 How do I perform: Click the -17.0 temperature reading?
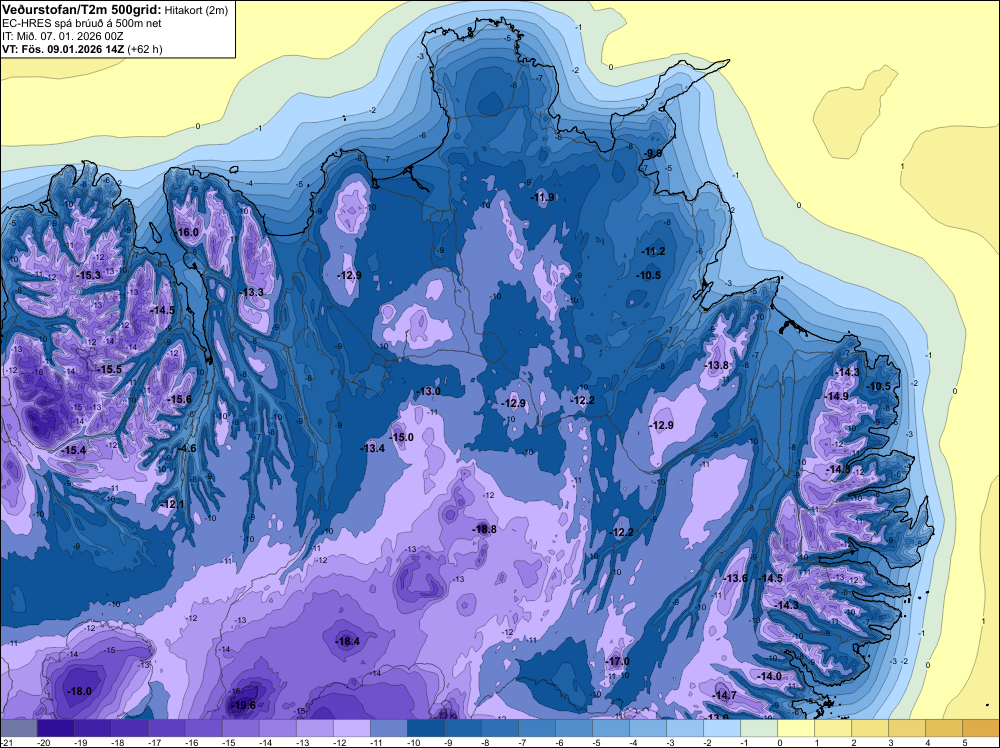click(x=616, y=661)
